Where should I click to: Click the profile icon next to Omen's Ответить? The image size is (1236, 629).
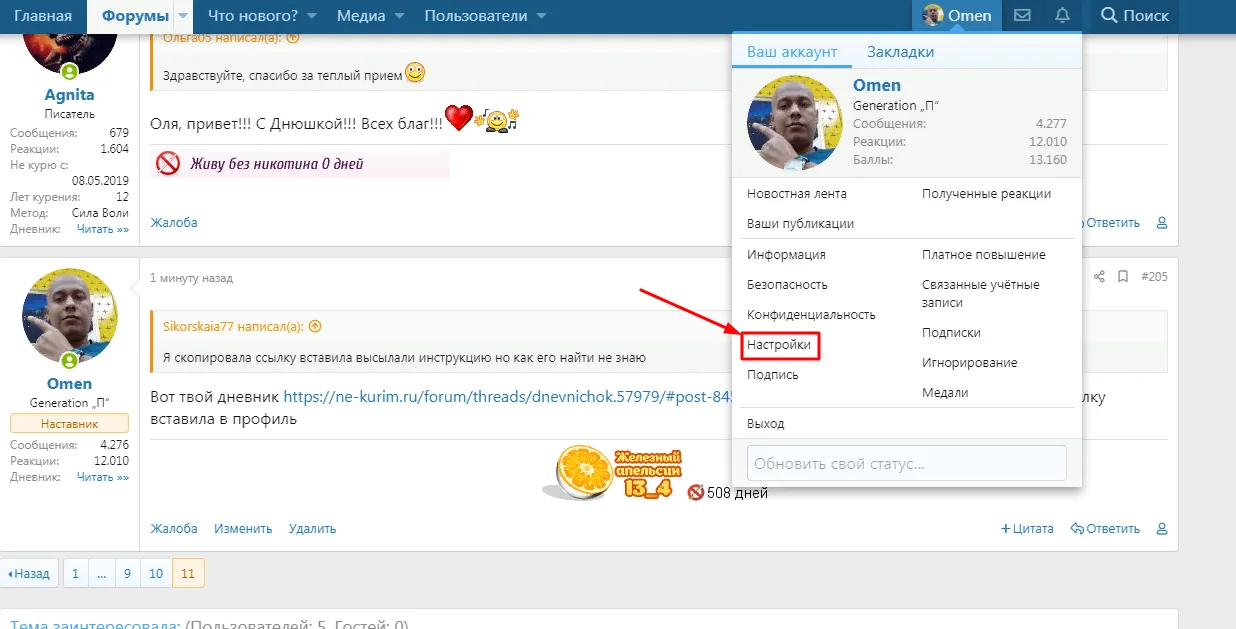coord(1162,529)
